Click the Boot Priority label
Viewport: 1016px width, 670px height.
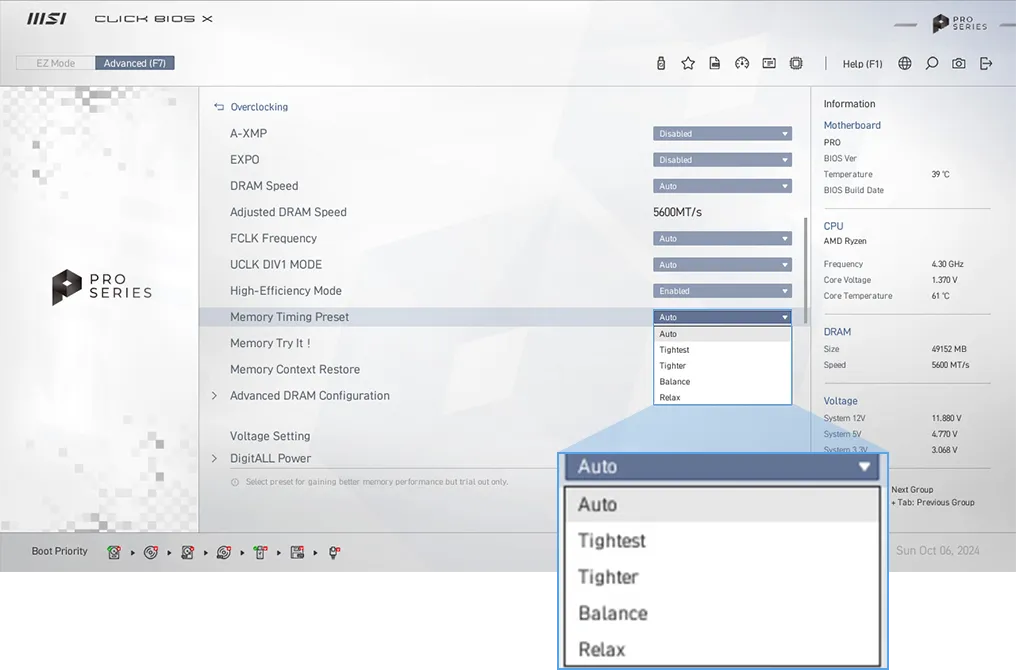point(60,551)
